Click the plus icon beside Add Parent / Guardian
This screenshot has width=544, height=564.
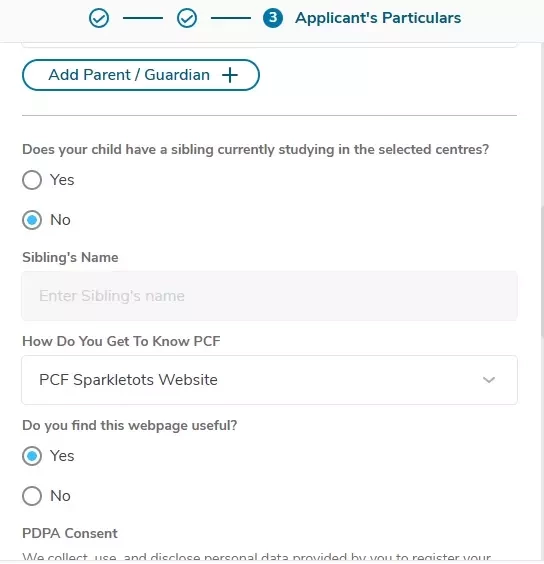click(x=230, y=75)
